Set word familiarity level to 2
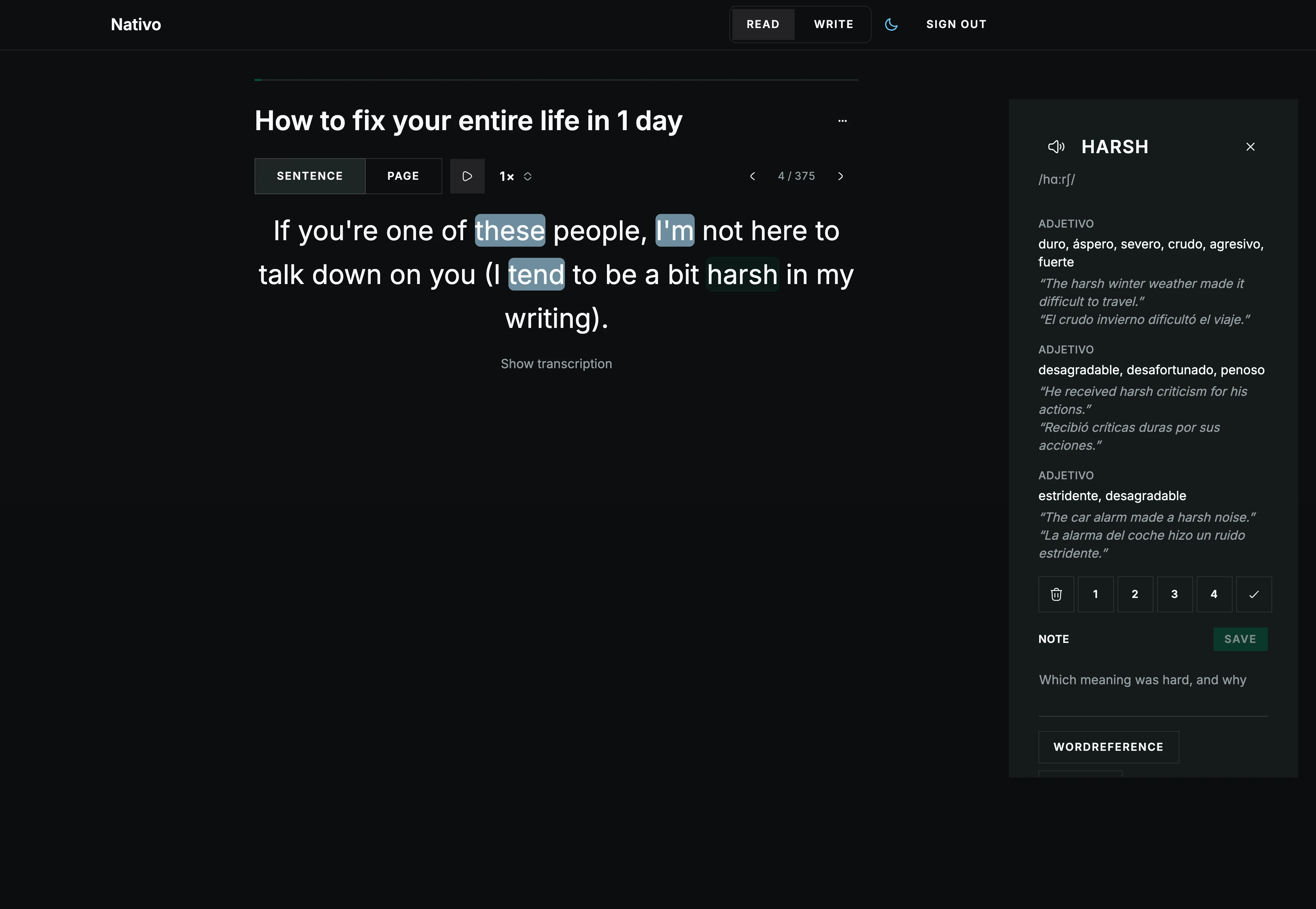Image resolution: width=1316 pixels, height=909 pixels. point(1135,594)
